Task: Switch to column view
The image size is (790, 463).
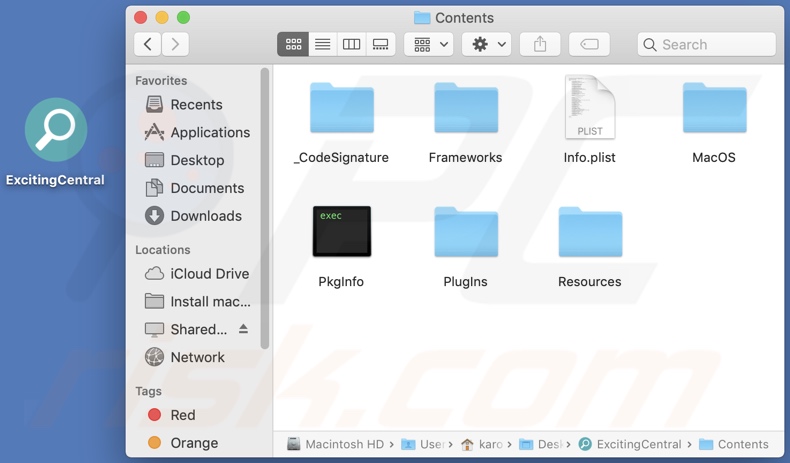Action: (351, 44)
